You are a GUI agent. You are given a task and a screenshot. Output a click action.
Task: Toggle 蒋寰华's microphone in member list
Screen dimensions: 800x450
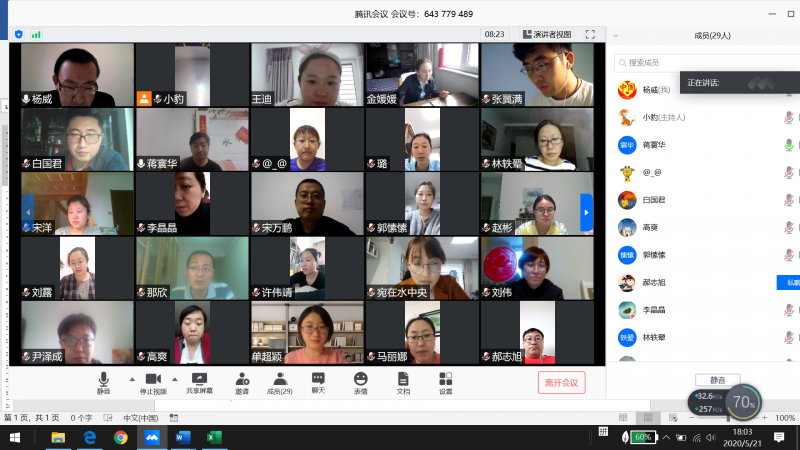click(x=789, y=144)
